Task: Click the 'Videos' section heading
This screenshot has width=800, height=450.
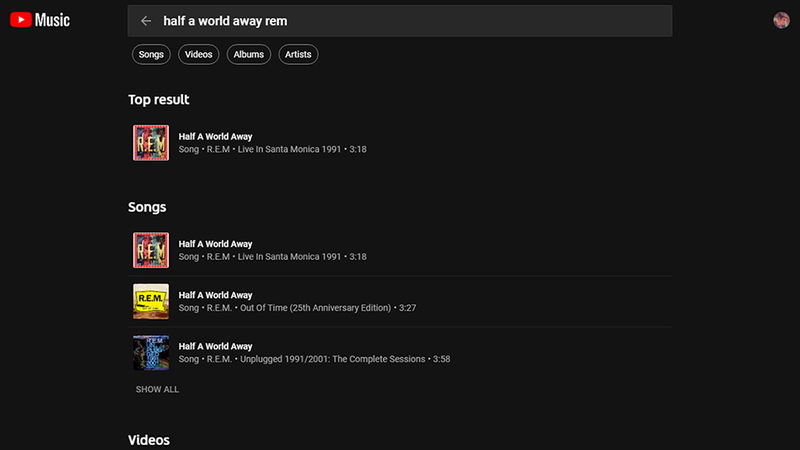Action: tap(149, 440)
